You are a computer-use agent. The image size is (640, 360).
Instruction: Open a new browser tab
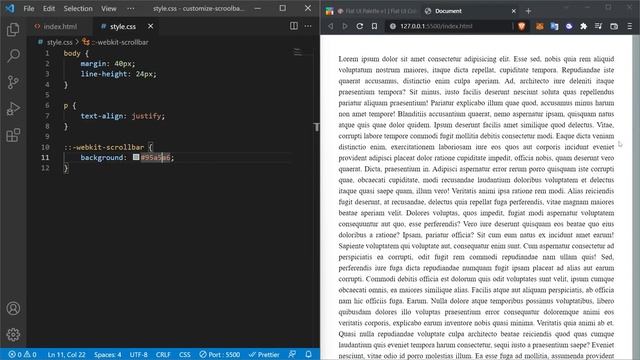point(528,11)
